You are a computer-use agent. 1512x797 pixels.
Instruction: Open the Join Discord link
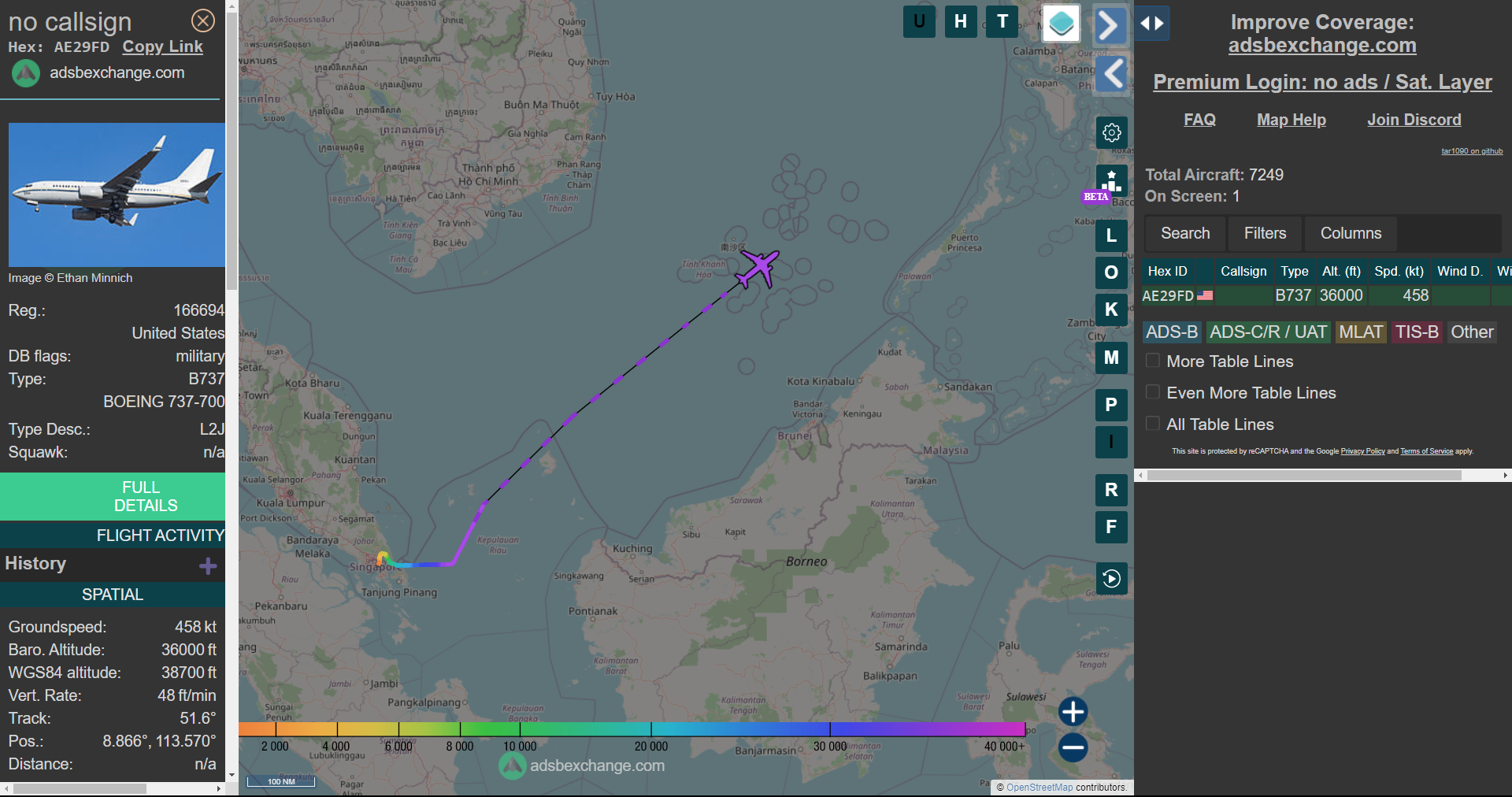[x=1414, y=120]
